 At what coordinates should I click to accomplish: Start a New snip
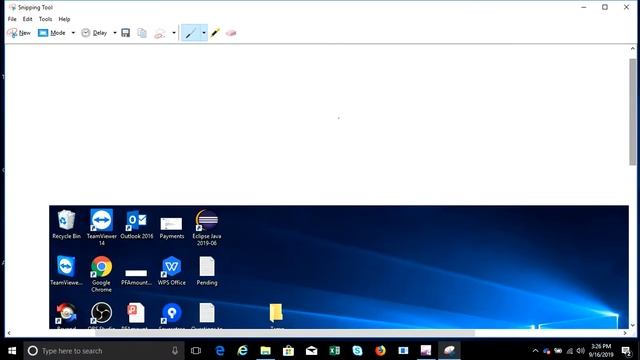pos(19,33)
